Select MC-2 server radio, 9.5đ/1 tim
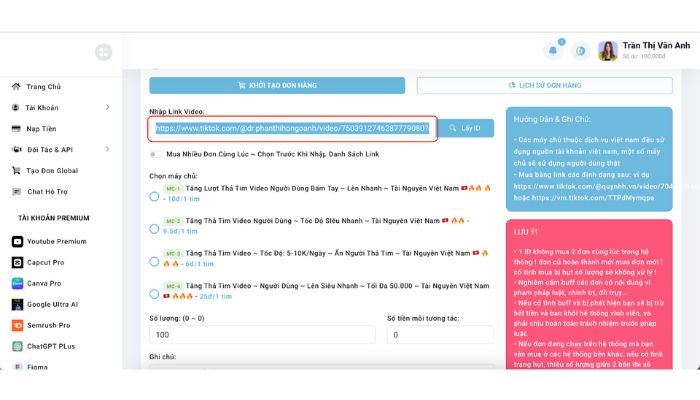The height and width of the screenshot is (400, 700). click(154, 229)
